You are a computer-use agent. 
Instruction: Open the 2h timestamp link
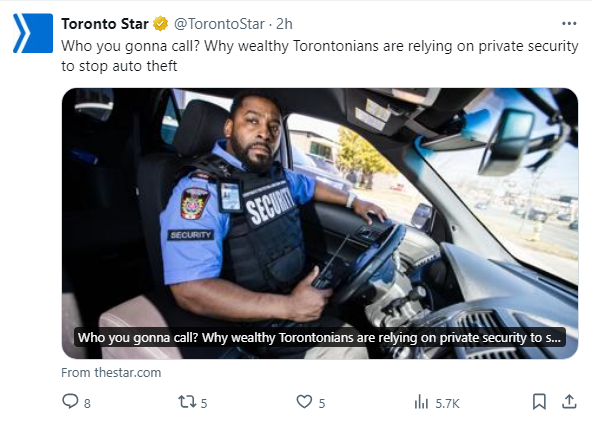coord(284,24)
